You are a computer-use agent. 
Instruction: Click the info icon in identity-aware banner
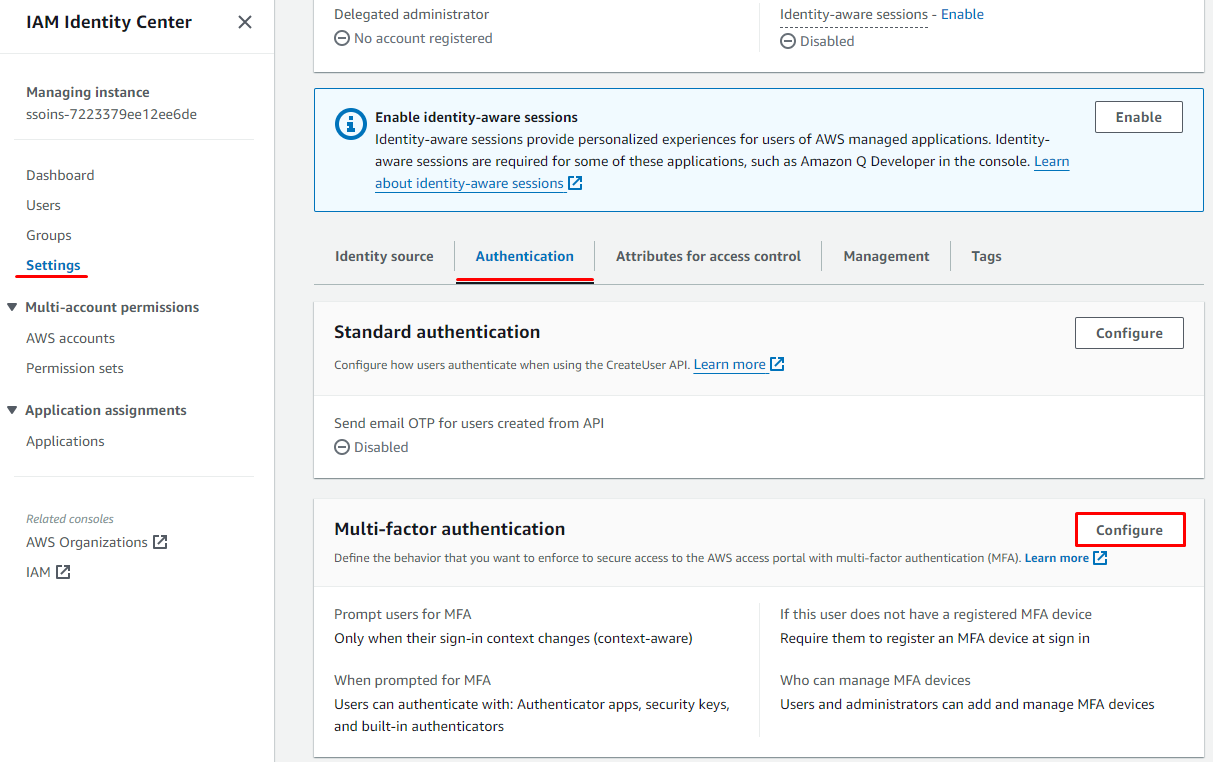click(x=350, y=123)
